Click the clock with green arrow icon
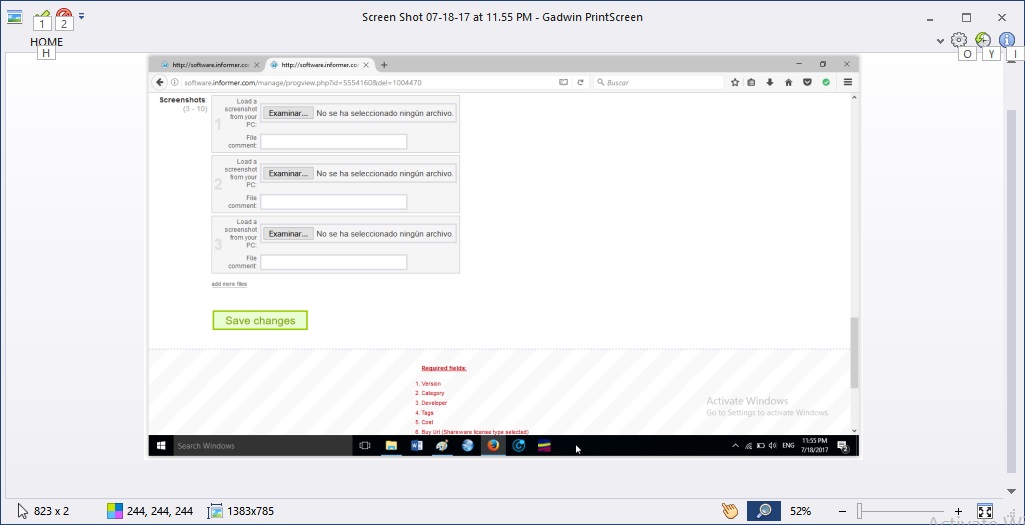This screenshot has height=525, width=1025. coord(983,40)
